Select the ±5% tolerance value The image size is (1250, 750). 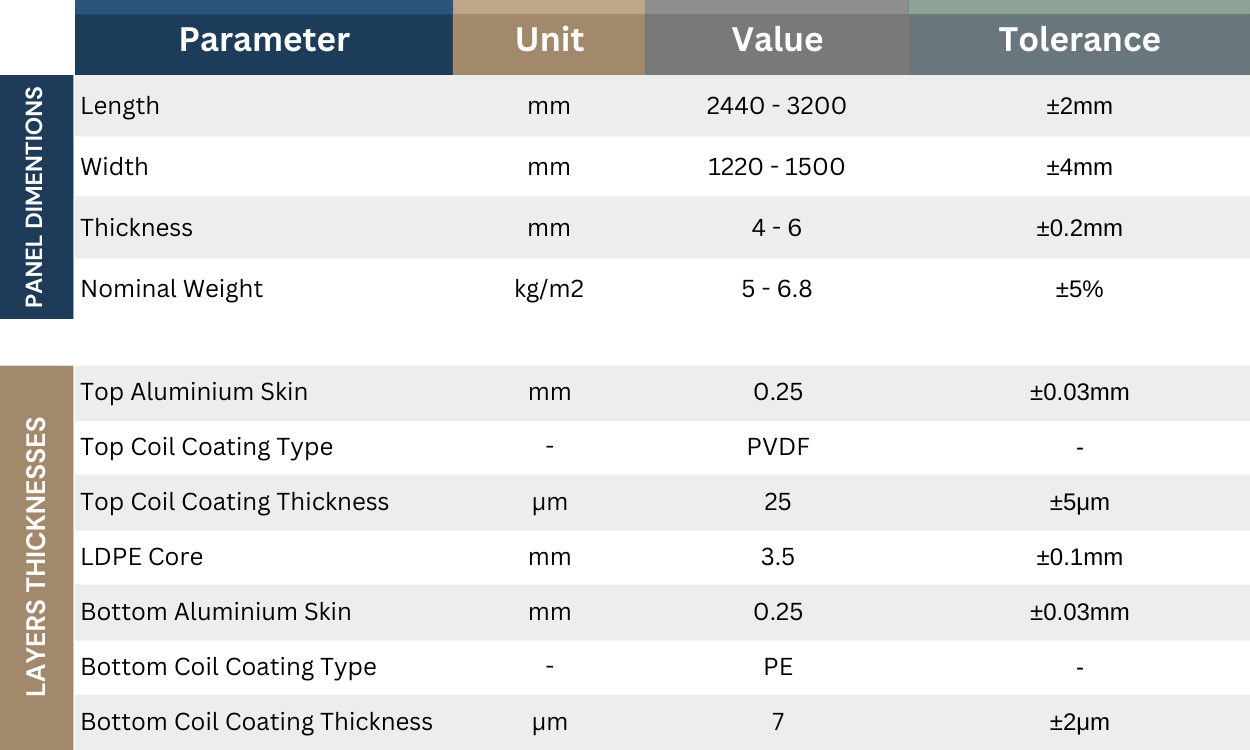[1079, 289]
